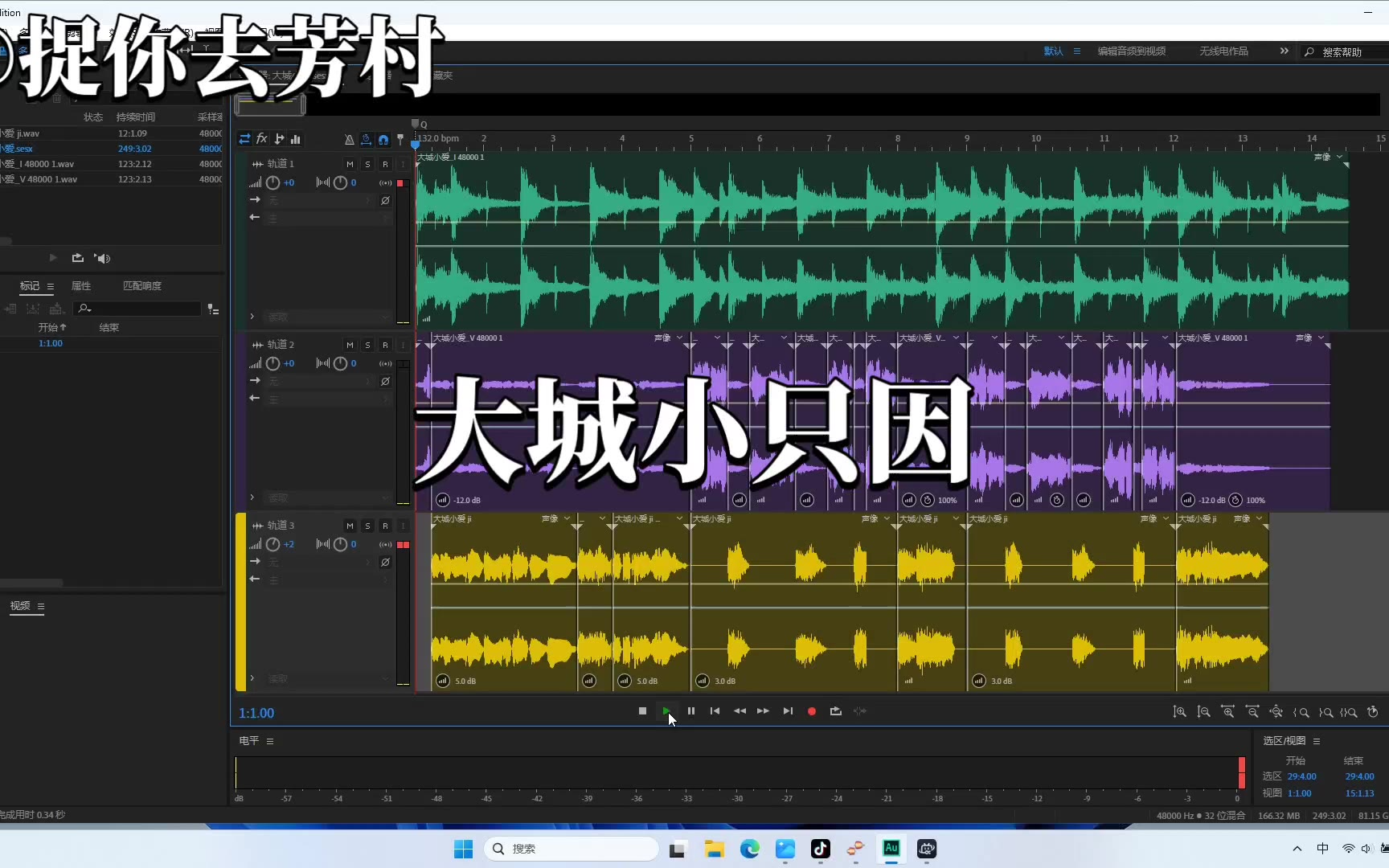Mute track 轨道 1

(x=350, y=164)
